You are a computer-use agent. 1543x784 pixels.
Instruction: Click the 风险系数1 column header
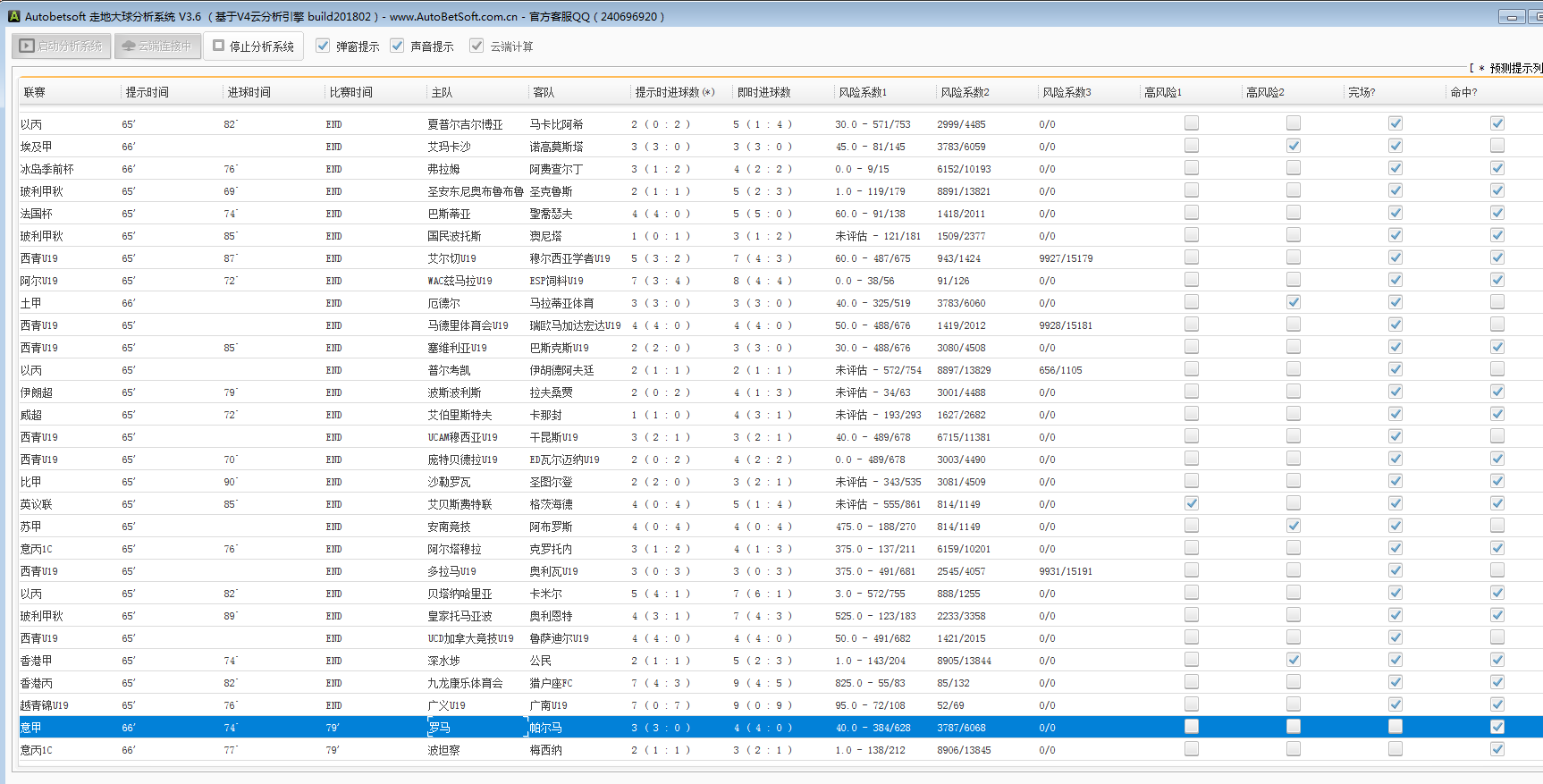coord(862,92)
